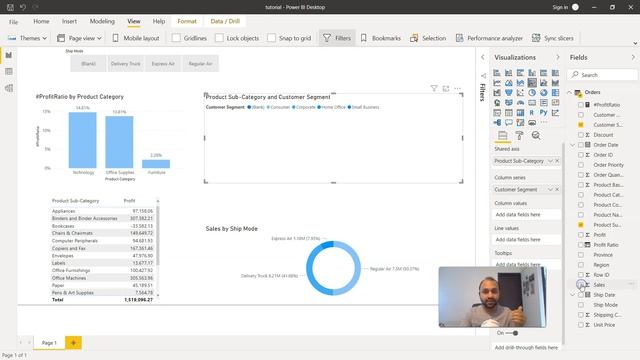Image resolution: width=640 pixels, height=360 pixels.
Task: Switch to the Insert ribbon tab
Action: pos(69,21)
